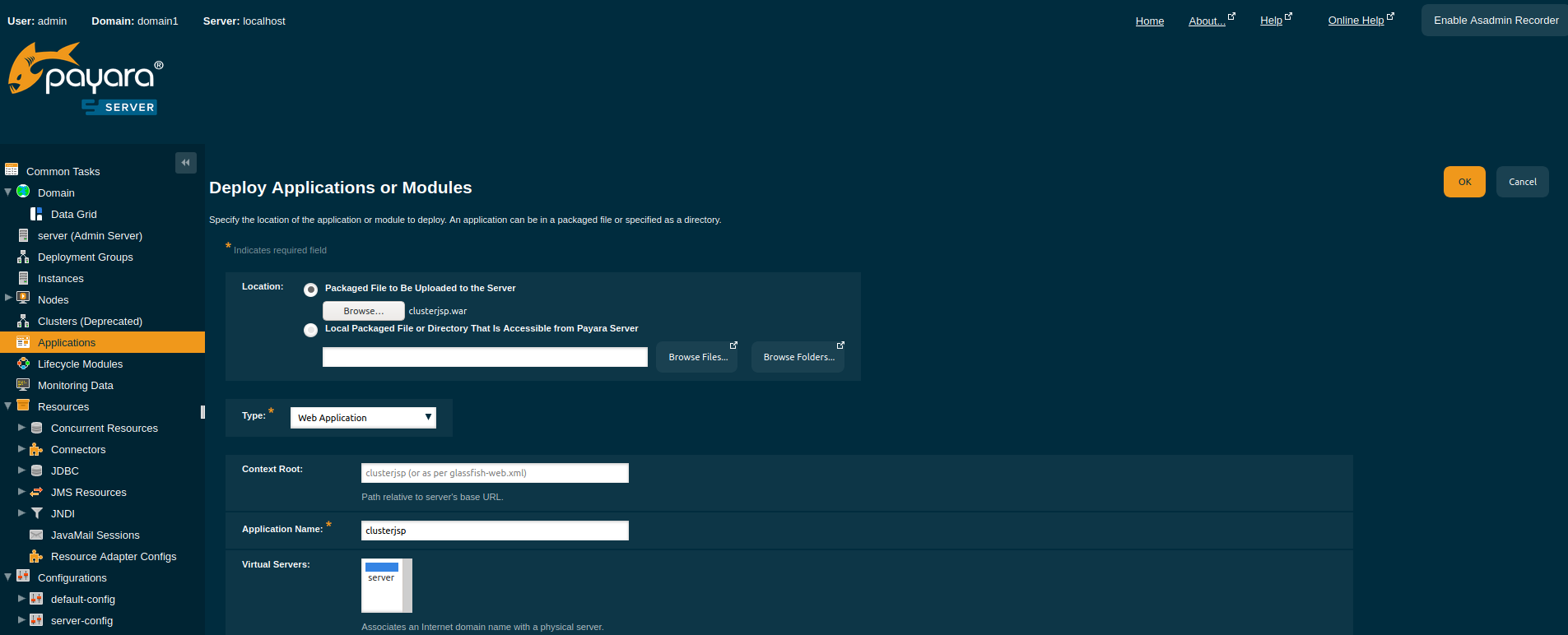The image size is (1568, 635).
Task: Click the Lifecycle Modules icon
Action: (23, 364)
